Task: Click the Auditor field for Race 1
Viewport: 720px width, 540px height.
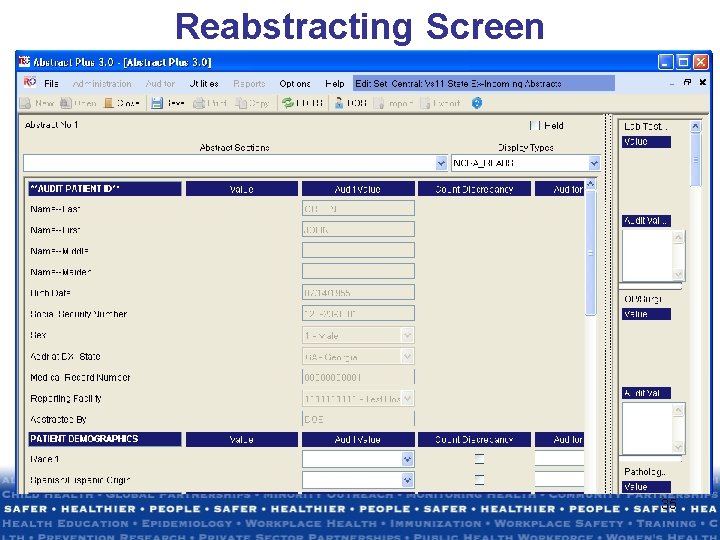Action: [559, 458]
